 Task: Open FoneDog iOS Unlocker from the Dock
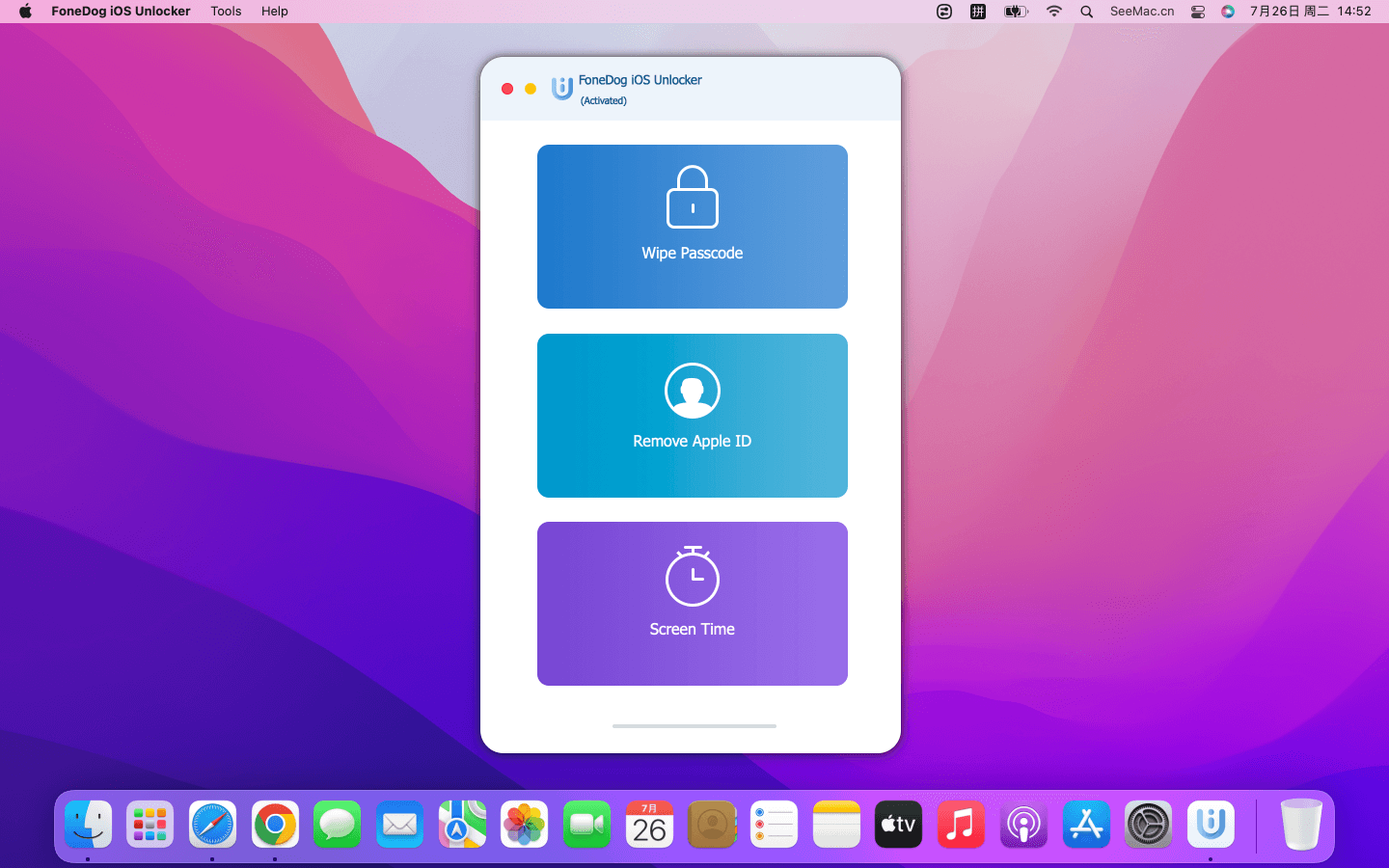(x=1211, y=825)
